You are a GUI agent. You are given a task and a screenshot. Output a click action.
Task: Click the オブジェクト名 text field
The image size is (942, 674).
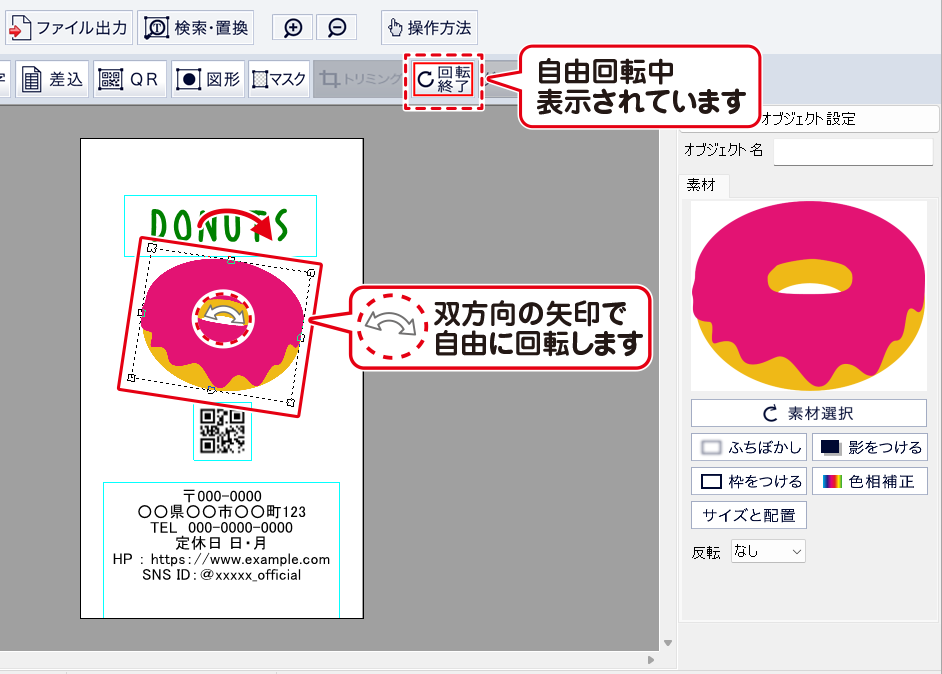pos(853,151)
